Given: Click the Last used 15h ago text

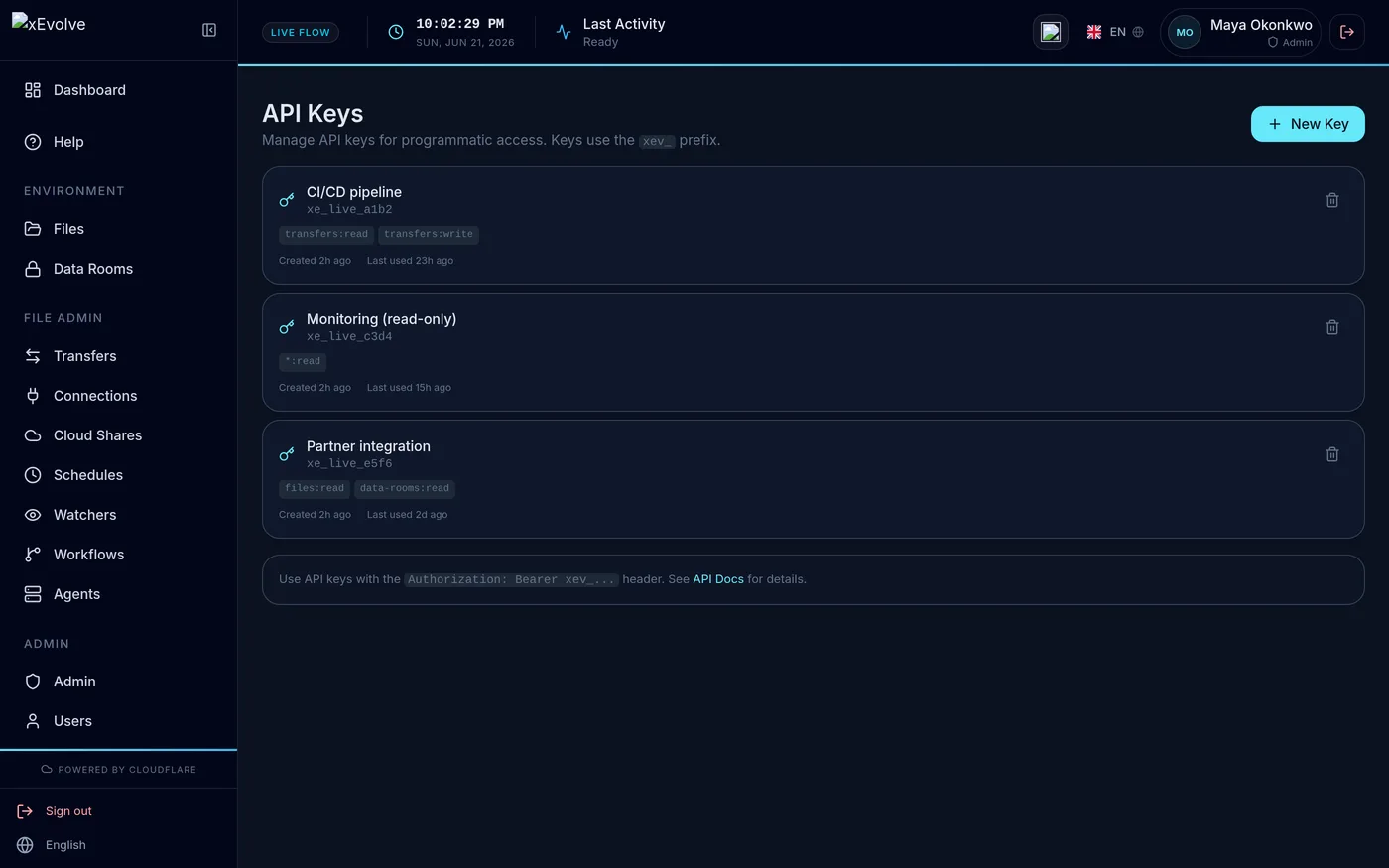Looking at the screenshot, I should [409, 388].
